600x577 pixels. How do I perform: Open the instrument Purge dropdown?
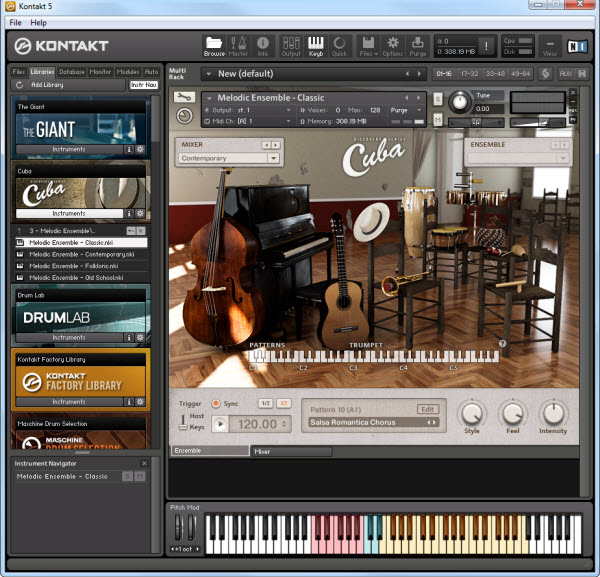pos(405,110)
